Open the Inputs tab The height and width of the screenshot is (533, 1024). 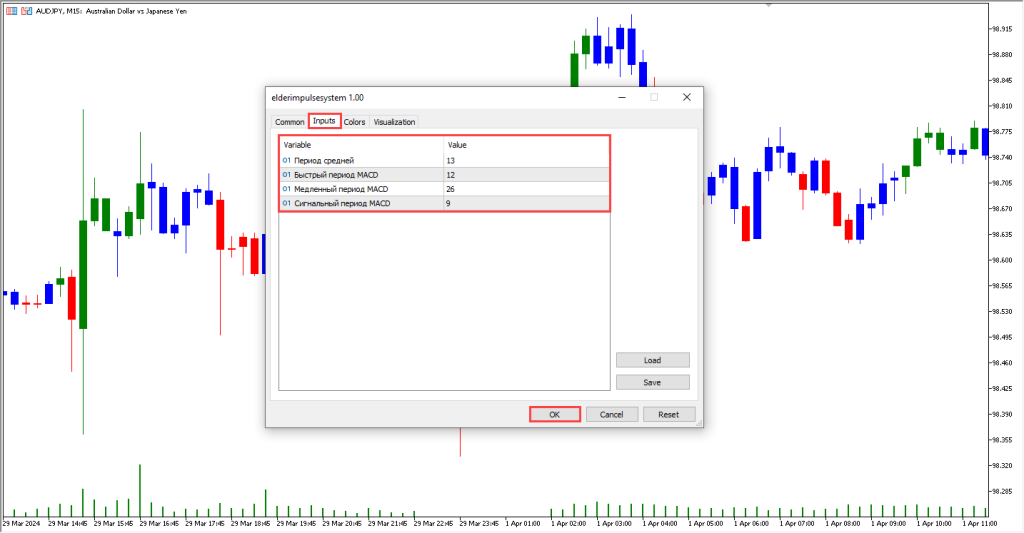(x=324, y=121)
